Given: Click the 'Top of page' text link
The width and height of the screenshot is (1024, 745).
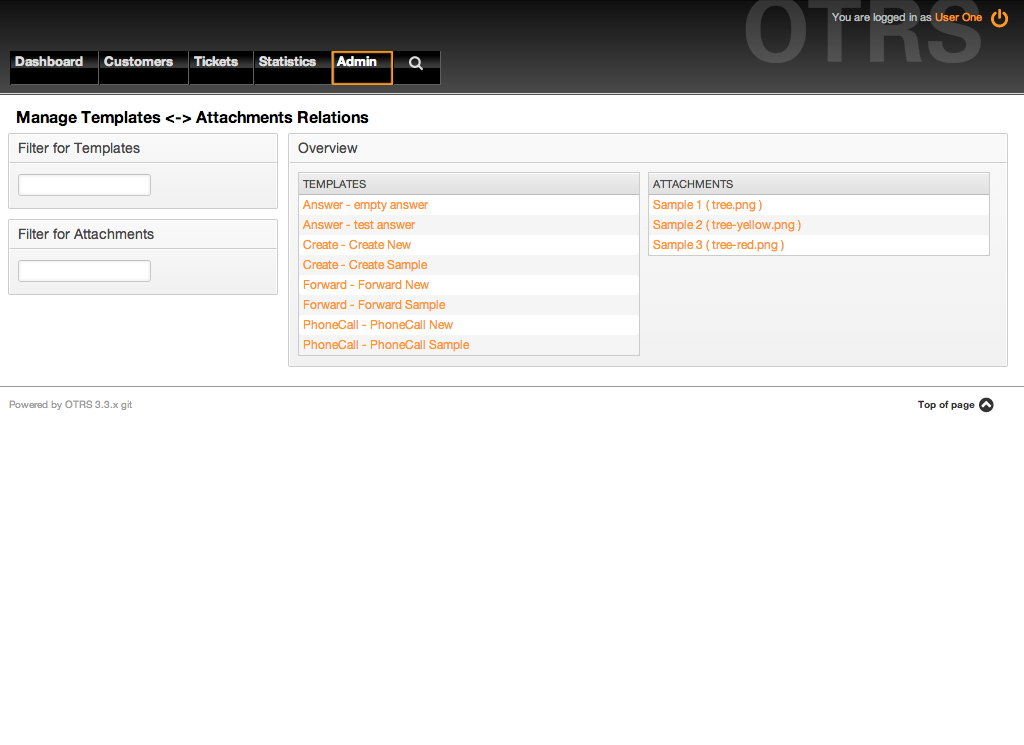Looking at the screenshot, I should [945, 405].
